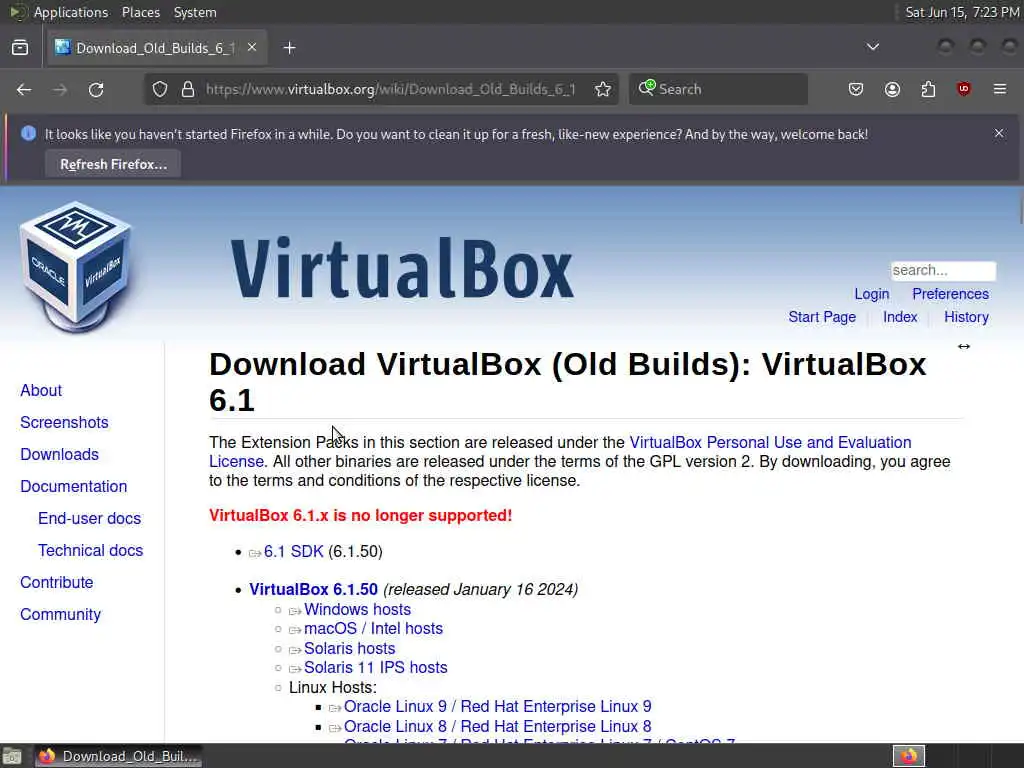1024x768 pixels.
Task: Open the Firefox account icon
Action: coord(892,89)
